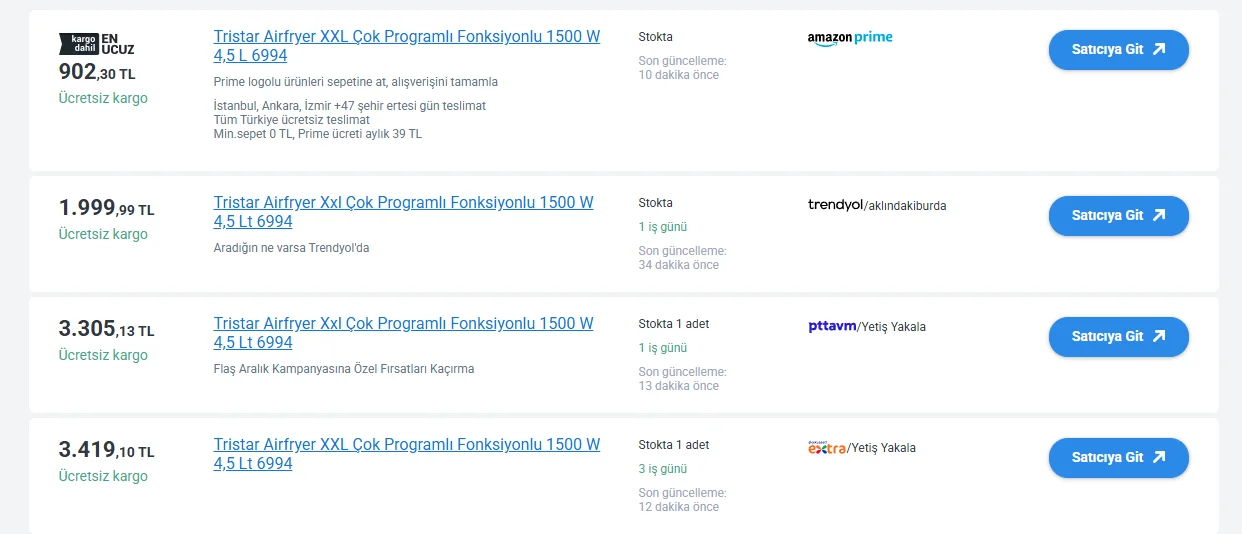Click the Hepsiburada Extra seller logo
The image size is (1242, 534).
coord(827,447)
